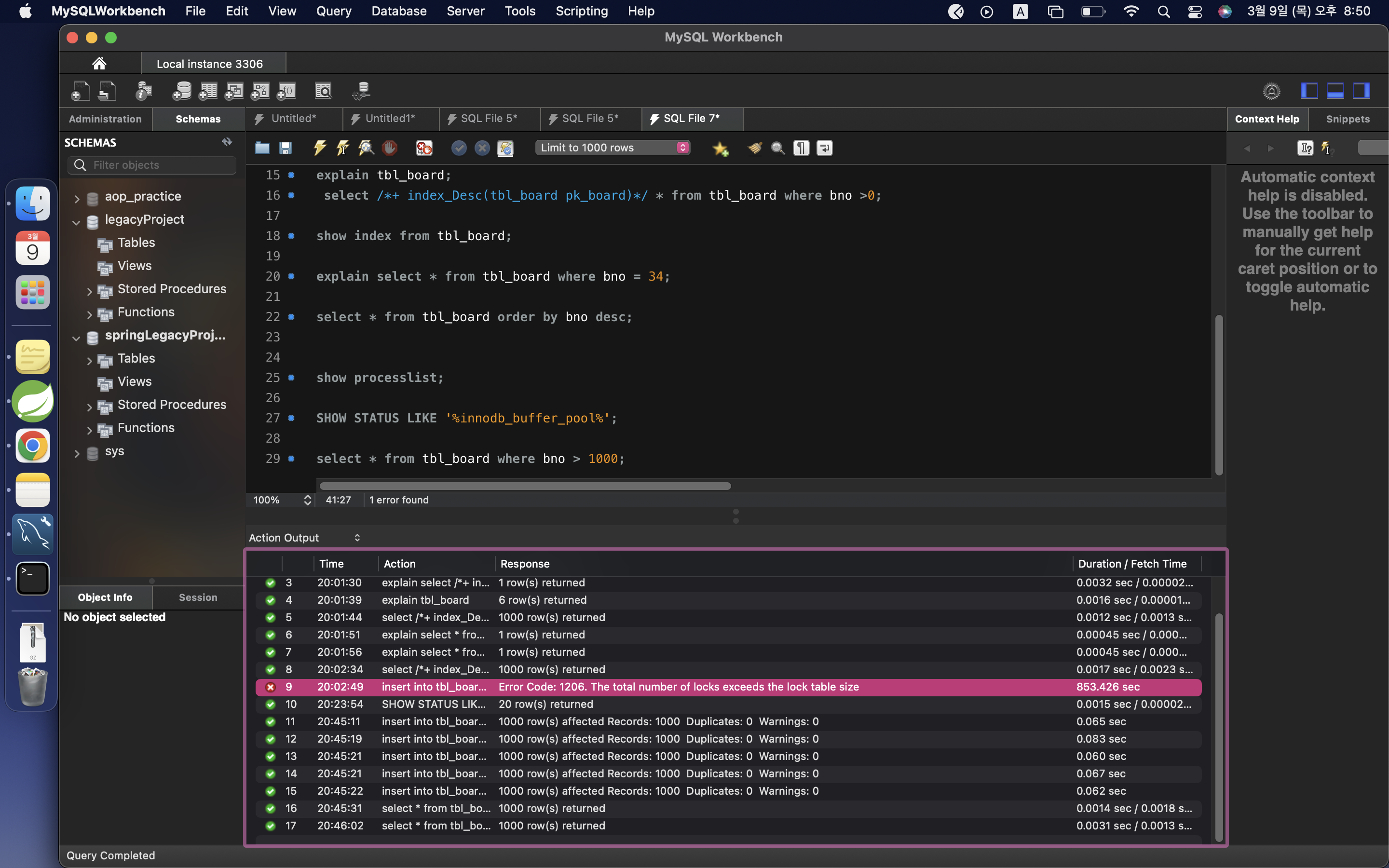Image resolution: width=1389 pixels, height=868 pixels.
Task: Execute the SQL script with lightning icon
Action: [320, 148]
